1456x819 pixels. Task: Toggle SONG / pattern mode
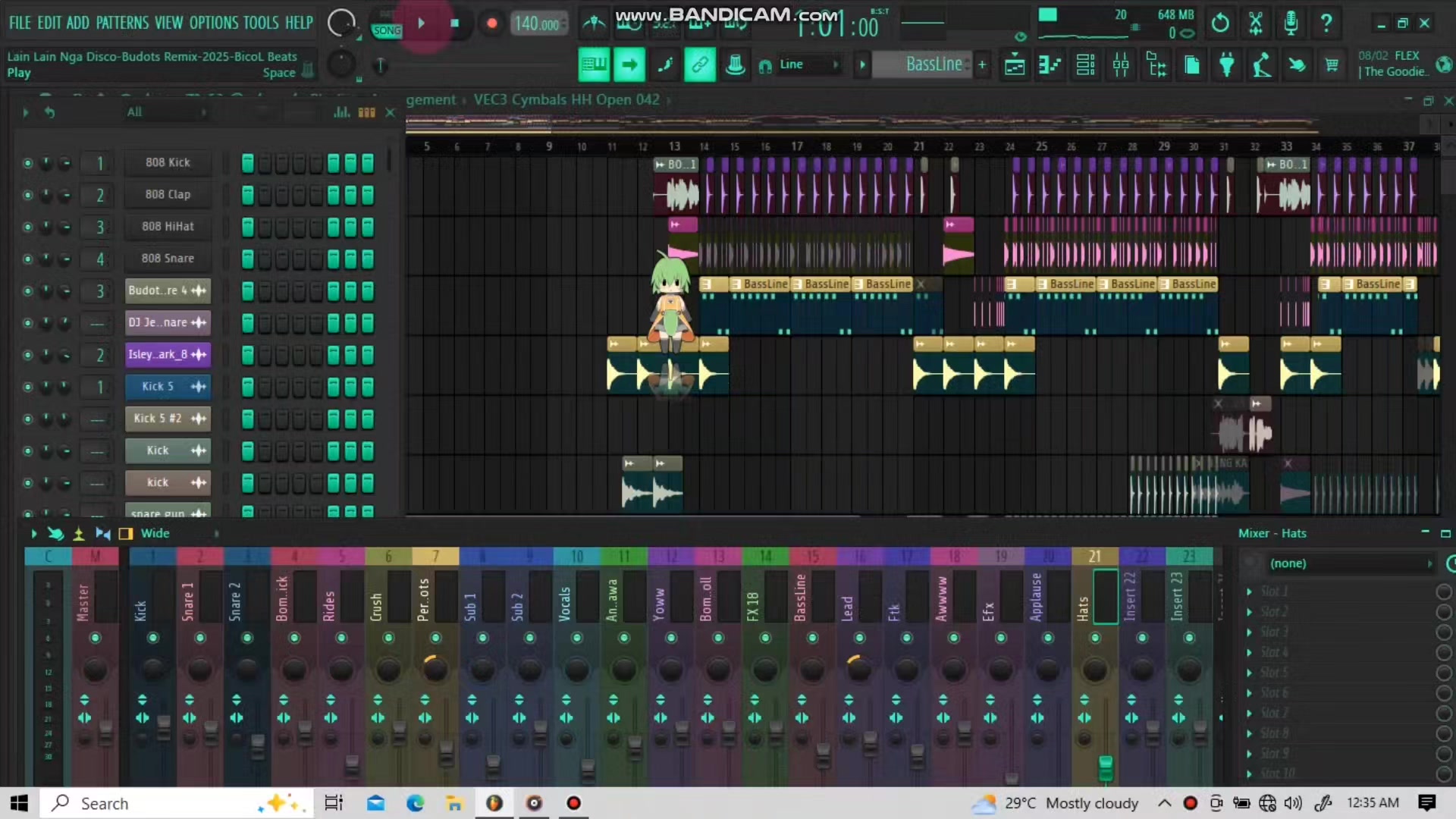pyautogui.click(x=387, y=30)
